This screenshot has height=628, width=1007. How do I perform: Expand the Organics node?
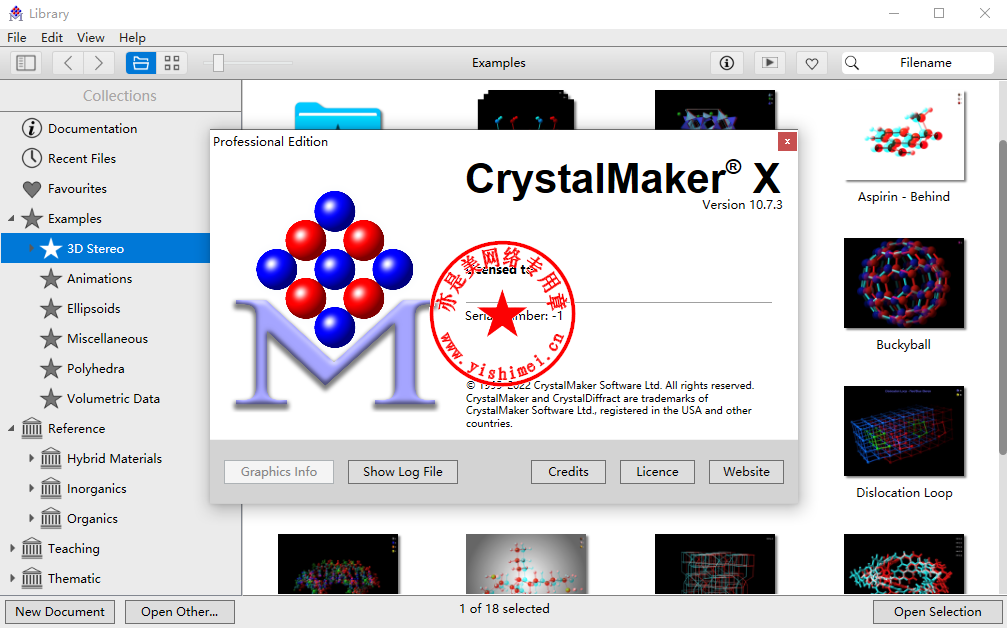click(x=31, y=518)
